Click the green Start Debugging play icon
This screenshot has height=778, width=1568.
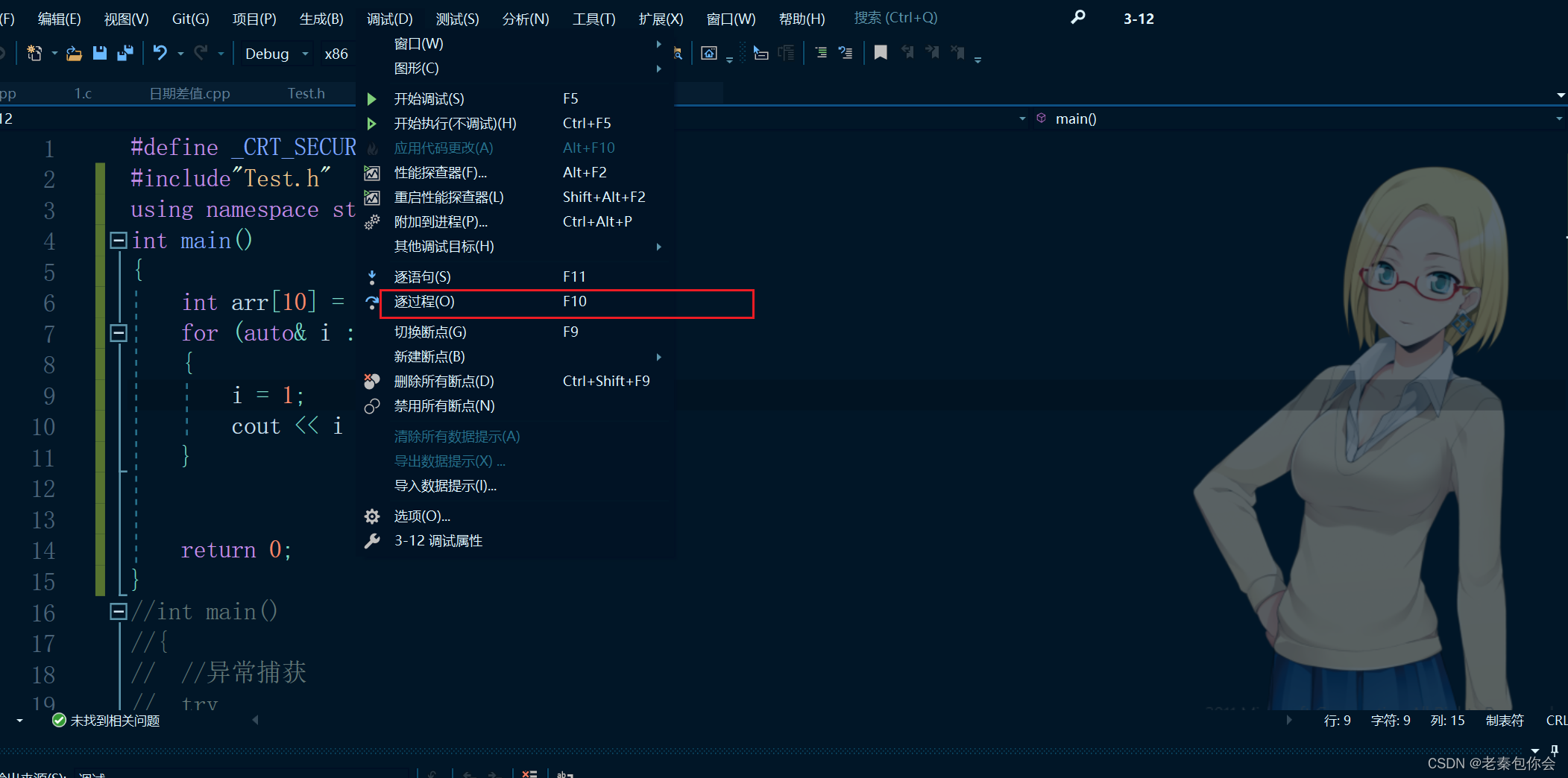371,99
